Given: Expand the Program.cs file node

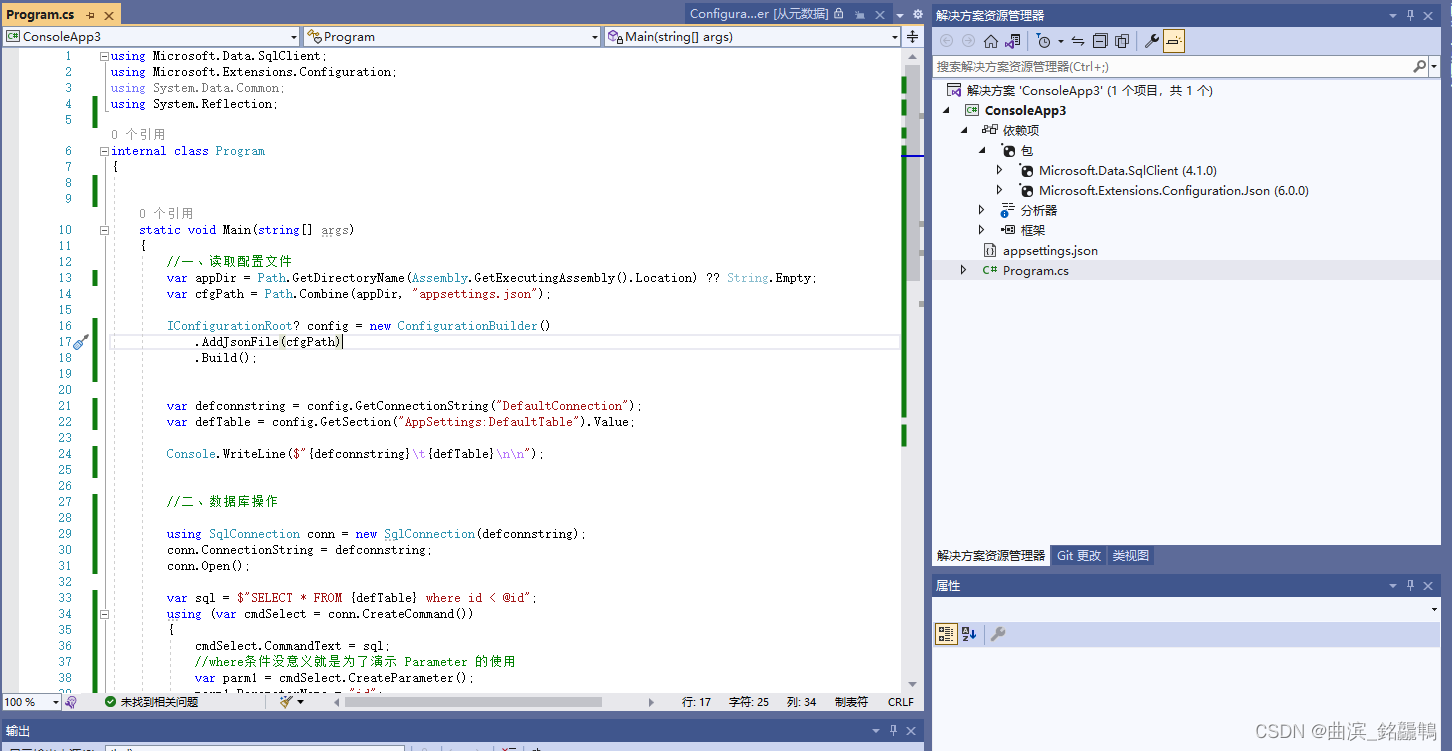Looking at the screenshot, I should point(964,270).
